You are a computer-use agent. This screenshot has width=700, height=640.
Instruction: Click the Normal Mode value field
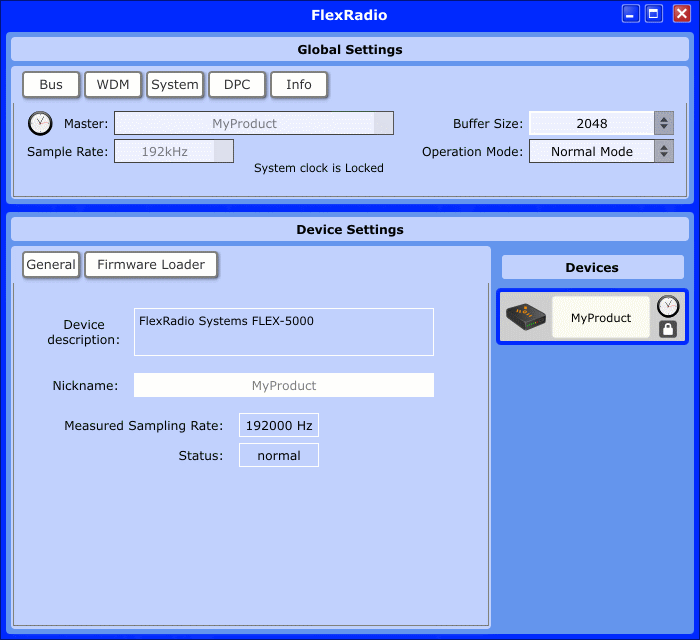(x=592, y=151)
